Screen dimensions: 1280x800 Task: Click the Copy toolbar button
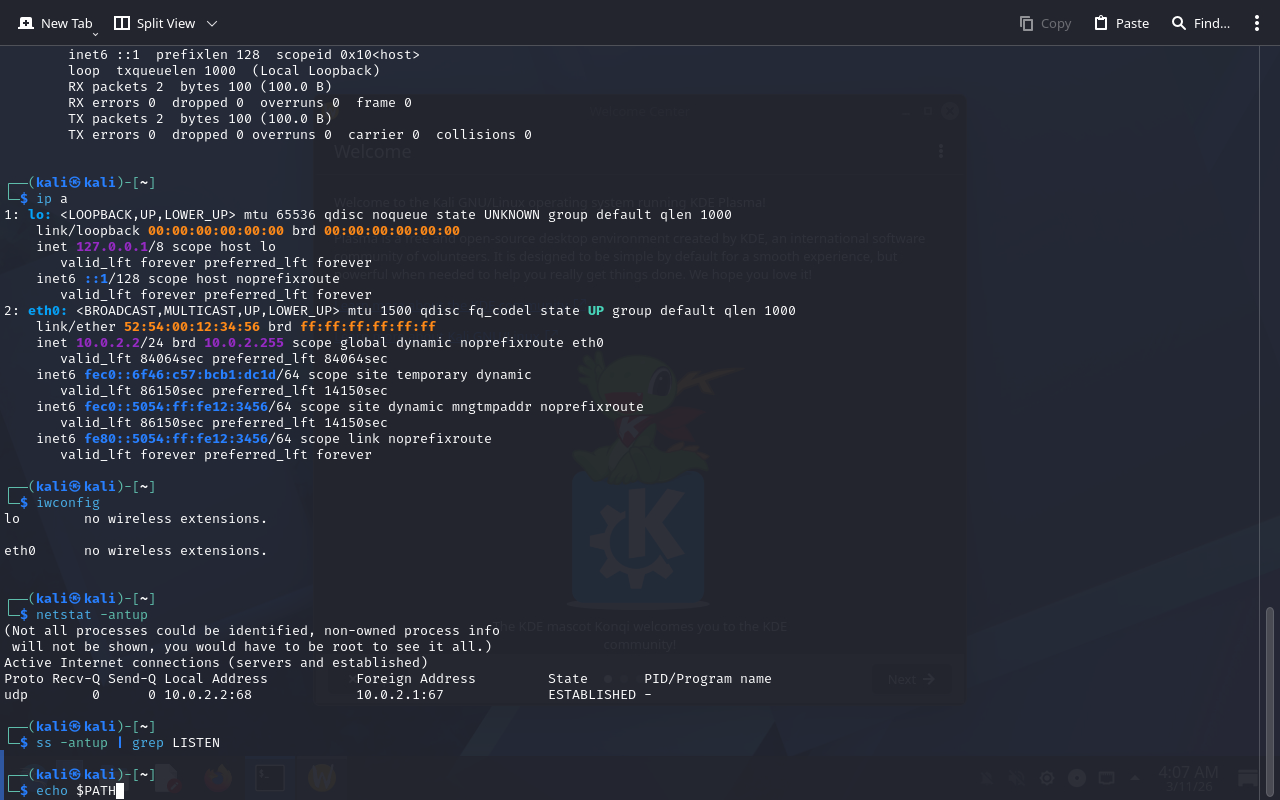pos(1045,23)
